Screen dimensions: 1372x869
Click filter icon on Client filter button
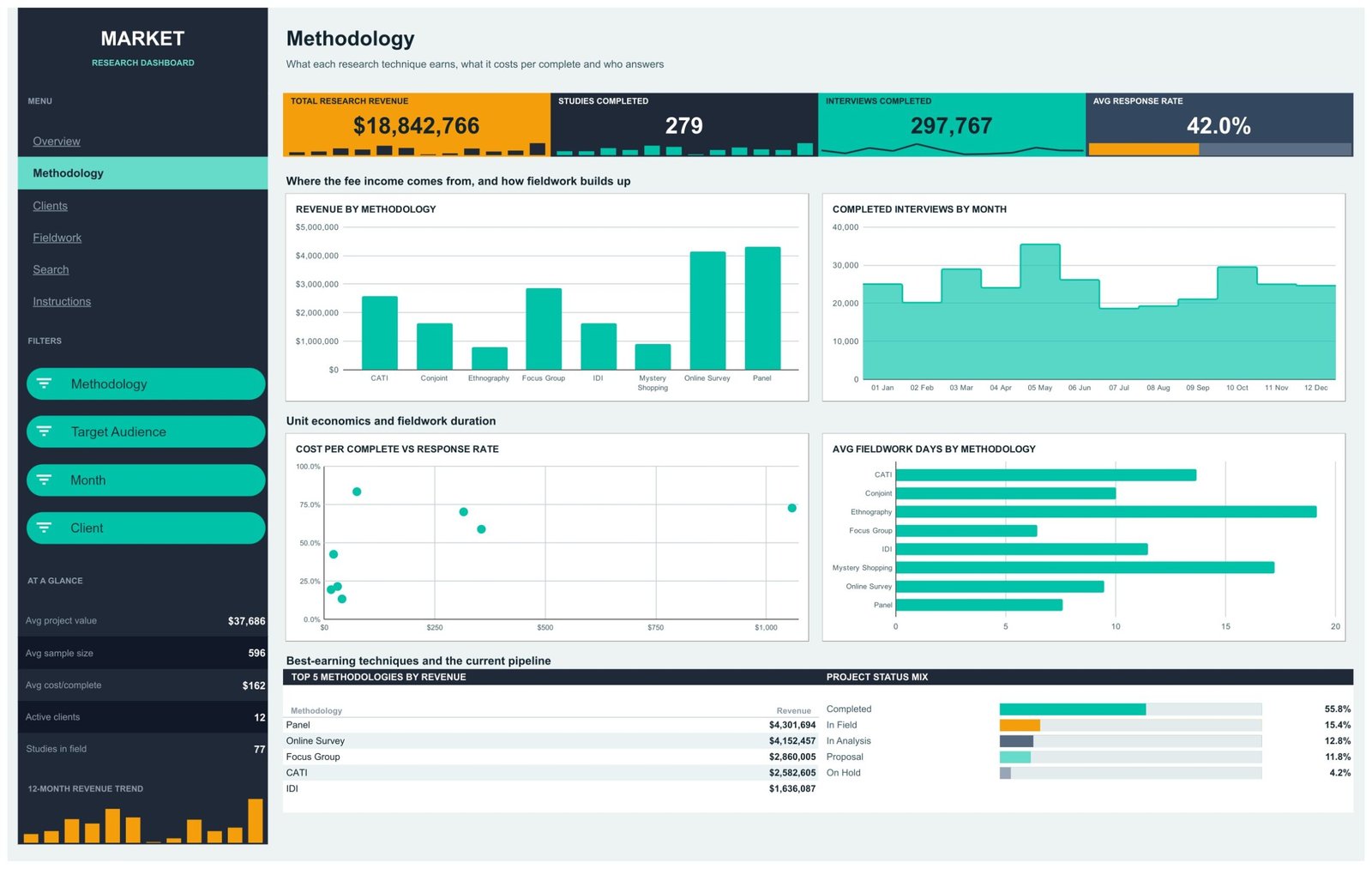click(44, 528)
